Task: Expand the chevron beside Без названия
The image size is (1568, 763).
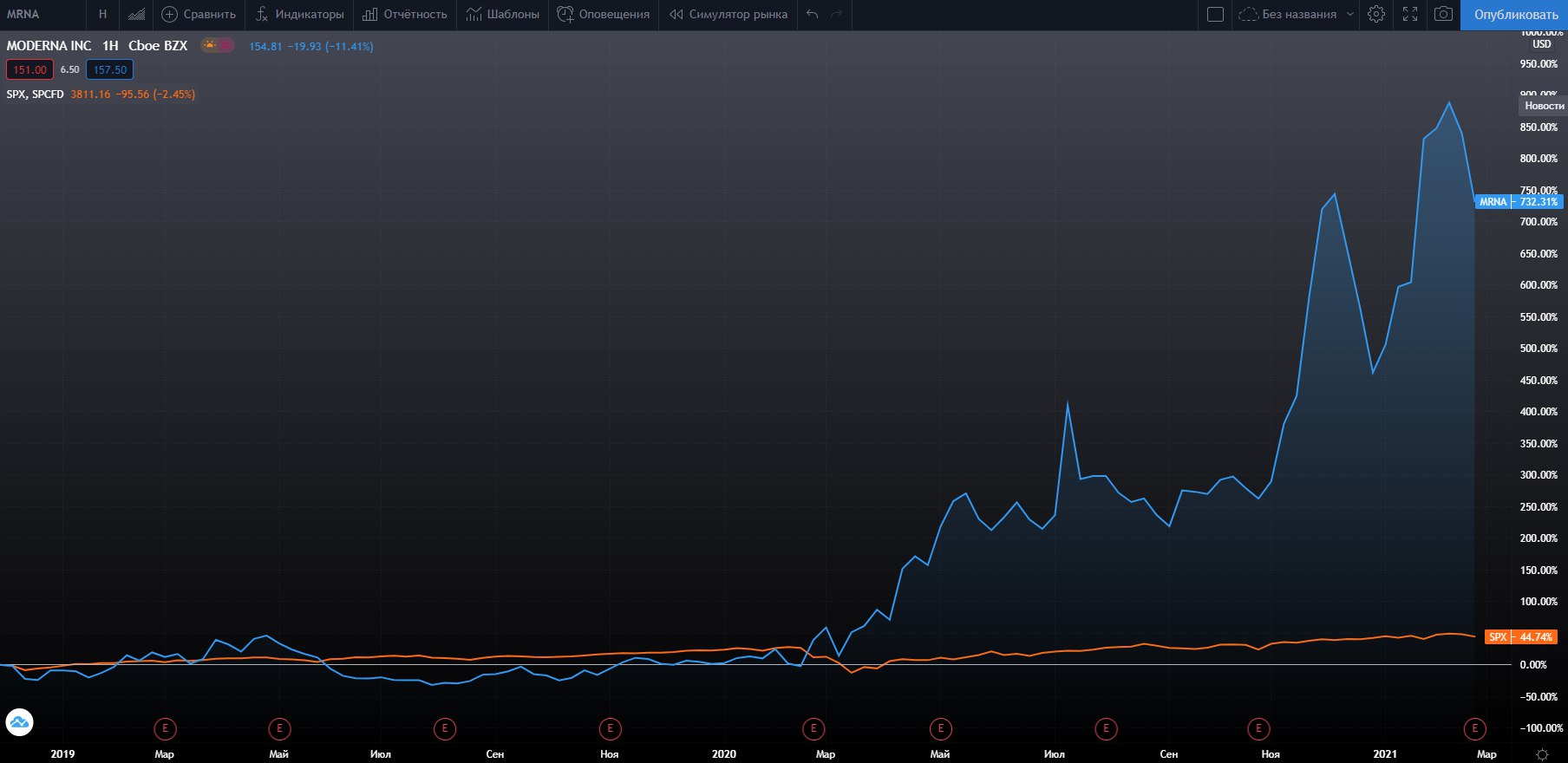Action: click(x=1349, y=15)
